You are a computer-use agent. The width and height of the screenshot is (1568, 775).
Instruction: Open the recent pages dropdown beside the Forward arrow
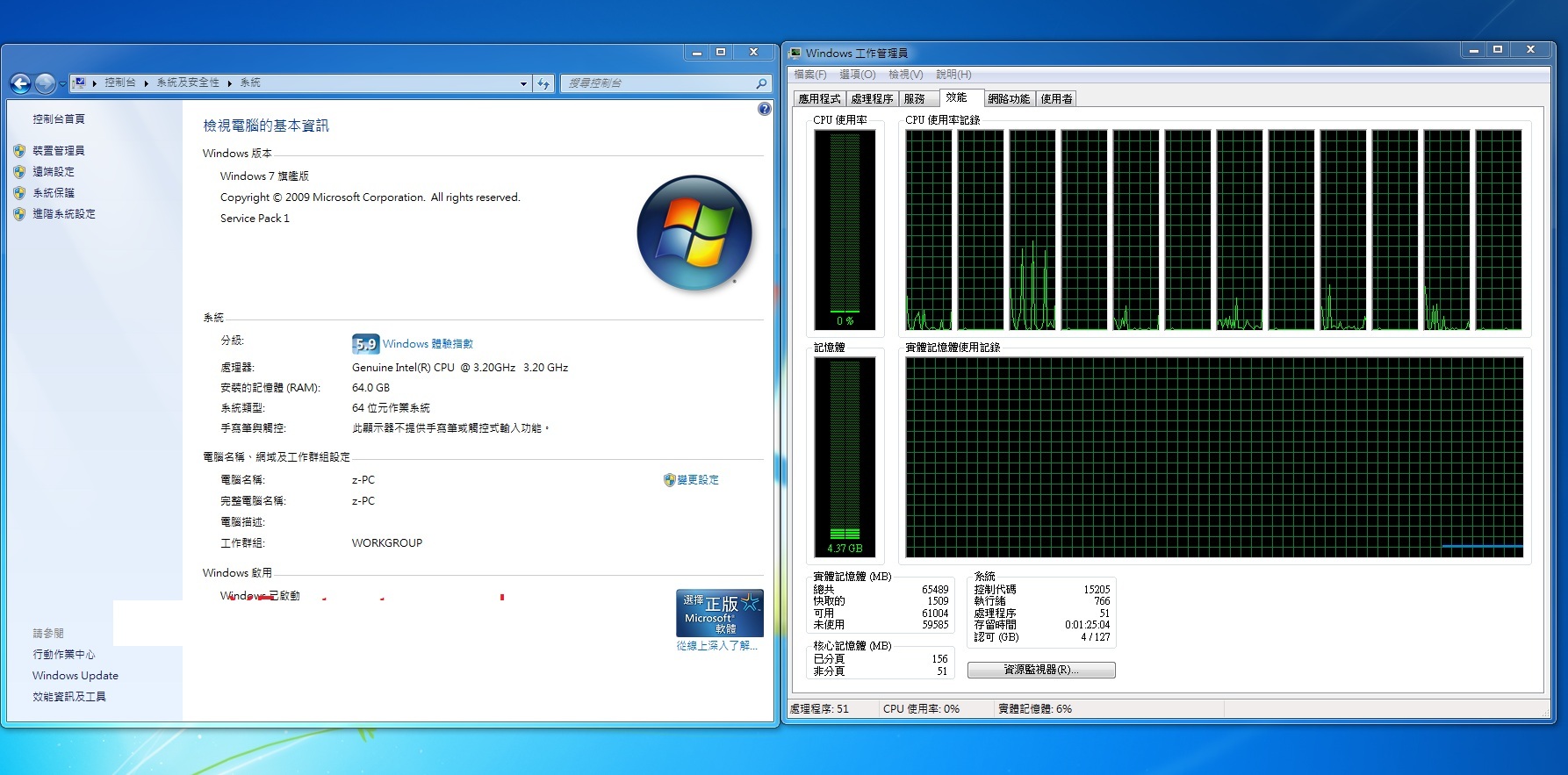(62, 84)
